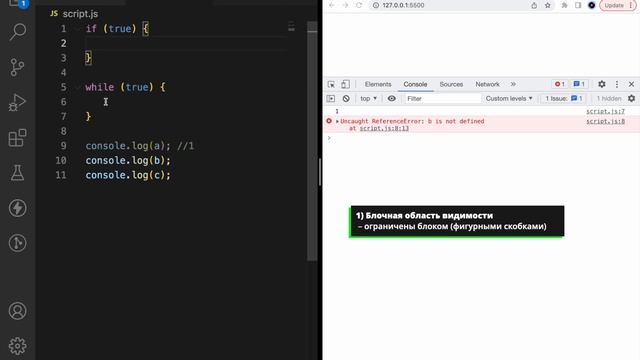Switch to the Console tab
This screenshot has width=640, height=360.
tap(415, 84)
